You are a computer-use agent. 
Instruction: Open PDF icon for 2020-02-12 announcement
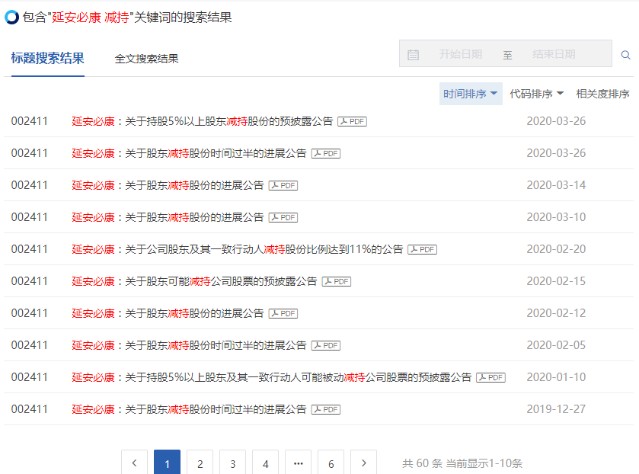[283, 313]
